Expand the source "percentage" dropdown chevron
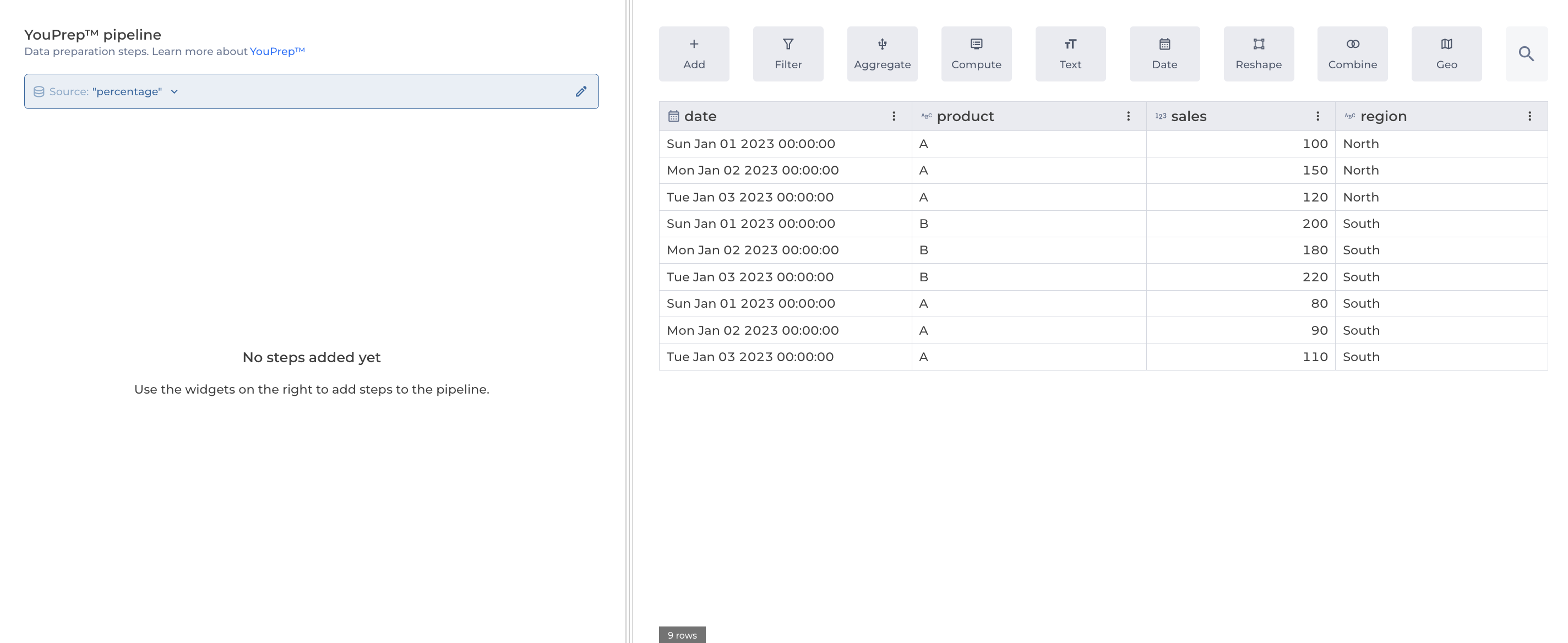 tap(174, 92)
